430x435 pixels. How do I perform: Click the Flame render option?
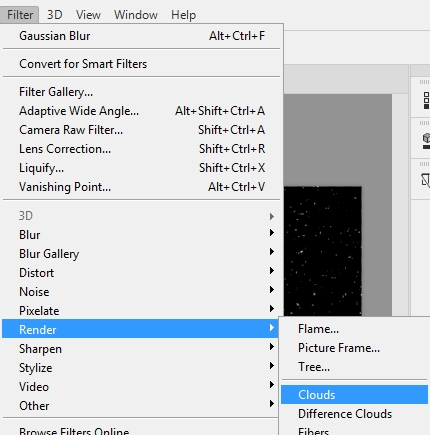tap(354, 329)
